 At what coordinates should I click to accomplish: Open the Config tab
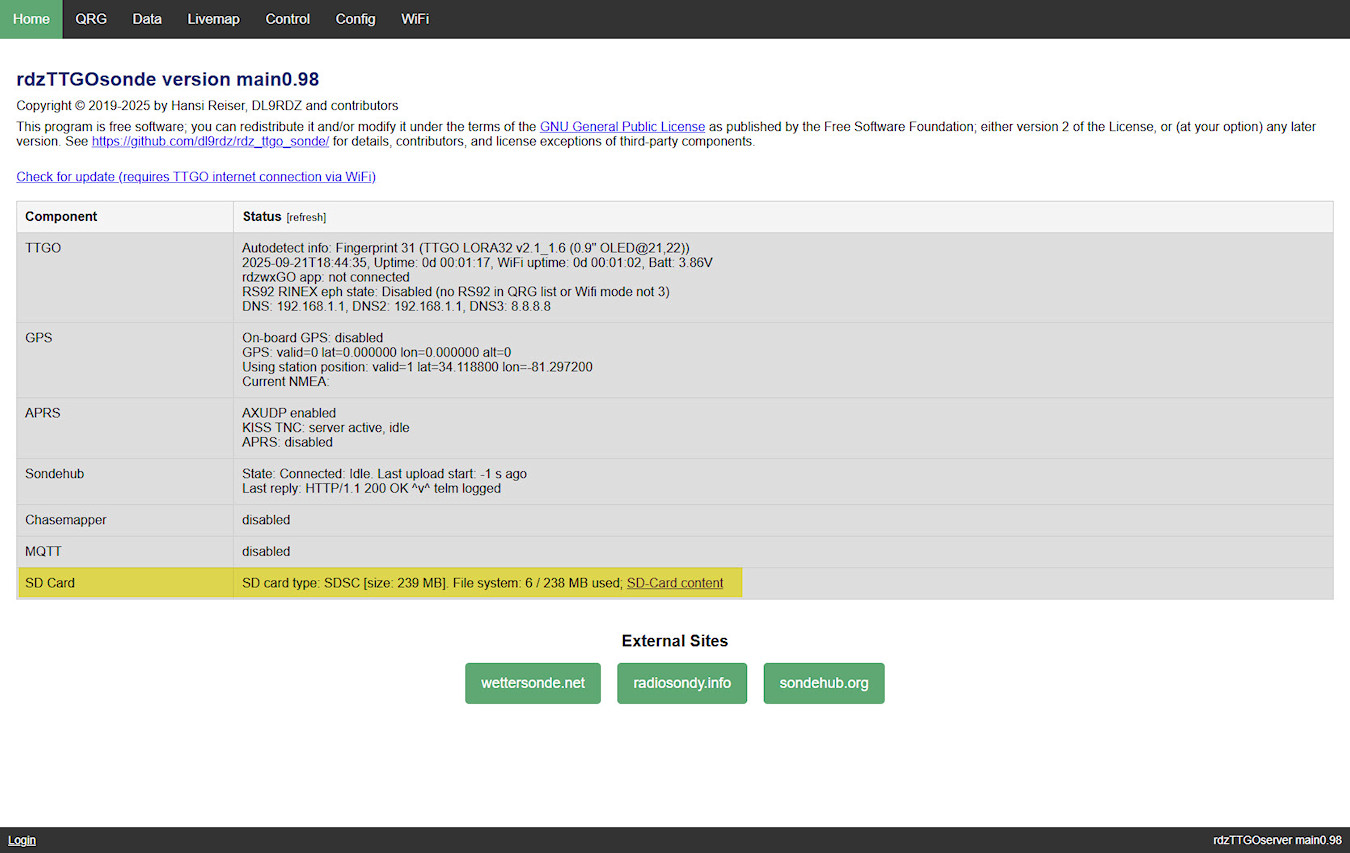355,19
